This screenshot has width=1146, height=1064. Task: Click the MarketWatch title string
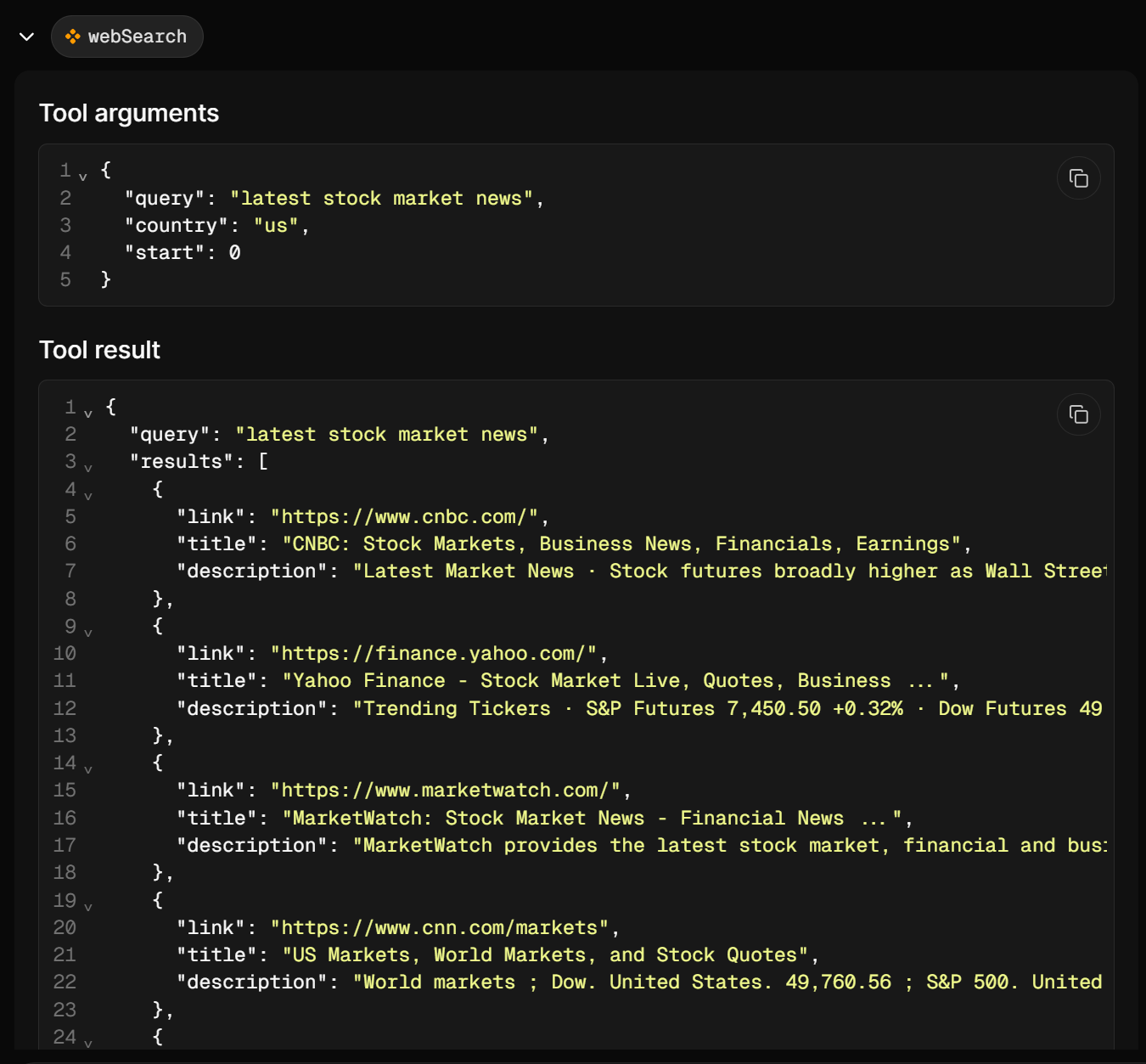coord(592,818)
